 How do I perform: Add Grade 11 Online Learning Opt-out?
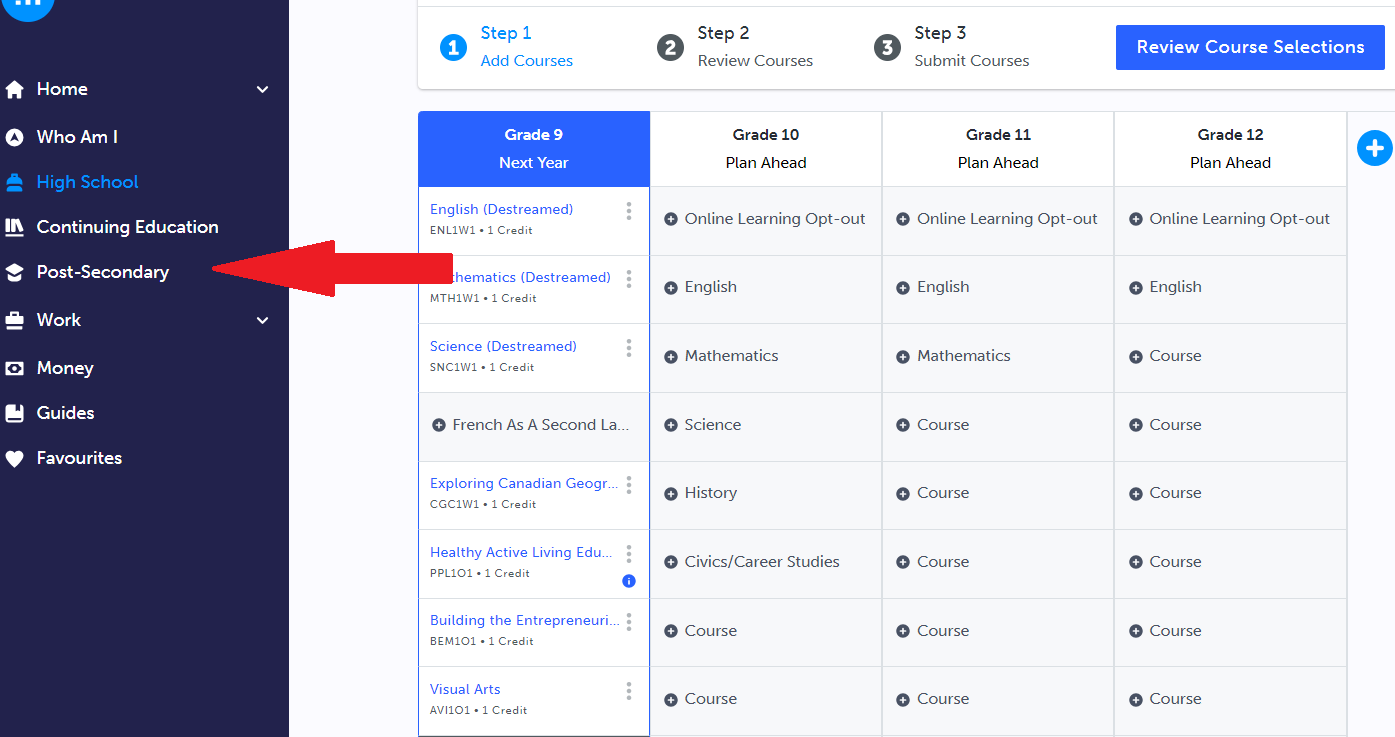[998, 219]
